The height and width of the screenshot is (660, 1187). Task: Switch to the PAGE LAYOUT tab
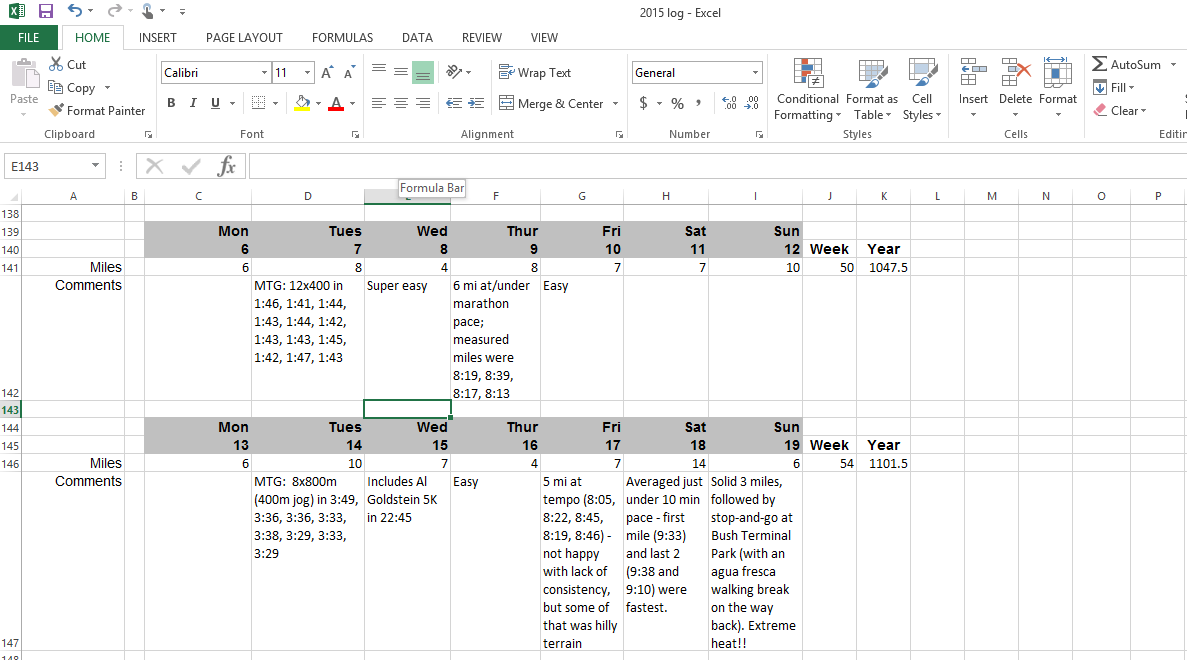coord(244,38)
